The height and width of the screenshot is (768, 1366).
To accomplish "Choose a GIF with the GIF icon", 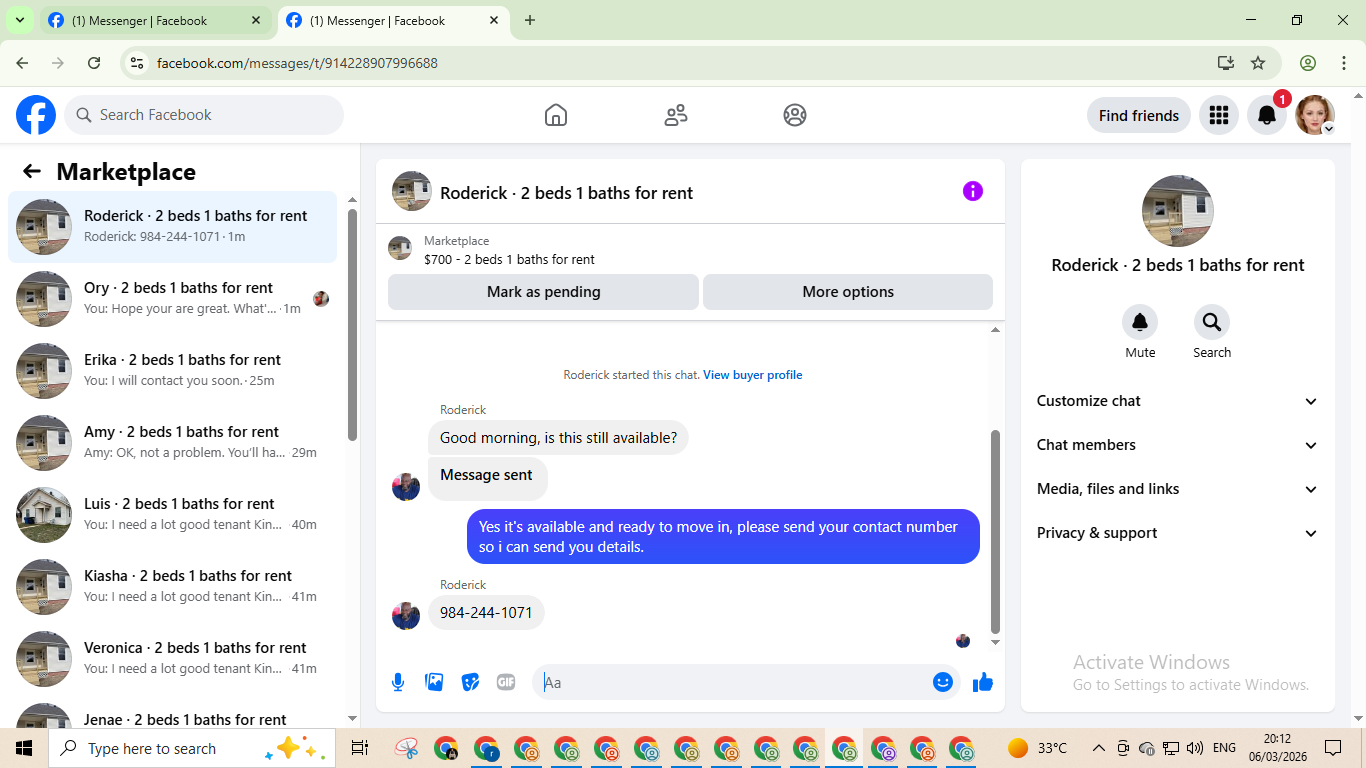I will pos(506,682).
